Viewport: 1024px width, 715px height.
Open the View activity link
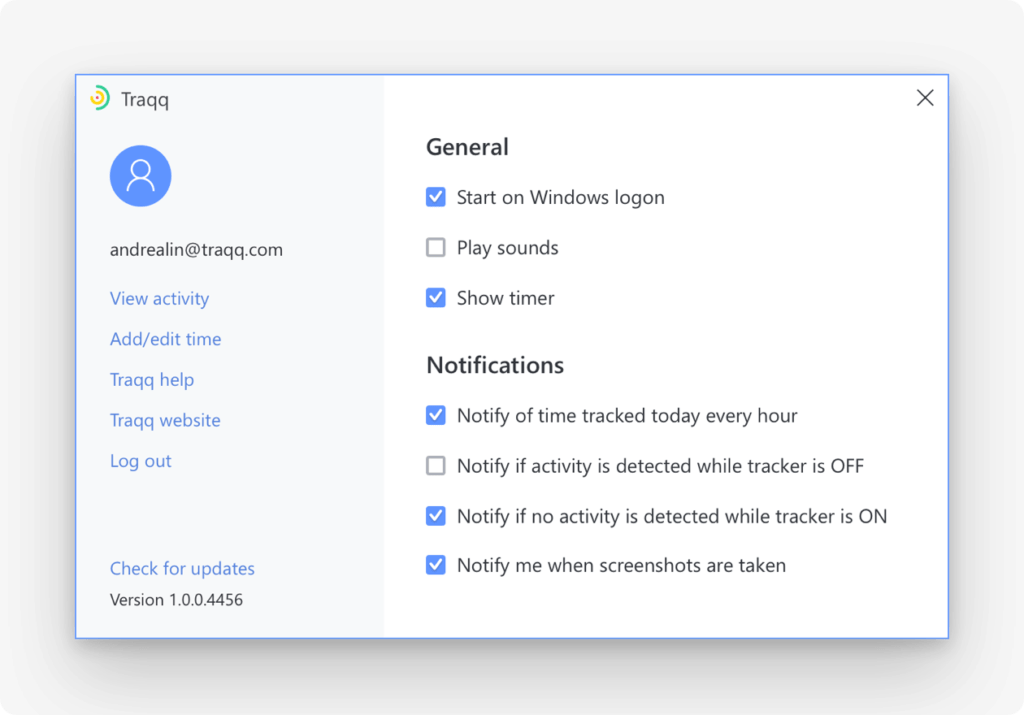click(x=159, y=299)
